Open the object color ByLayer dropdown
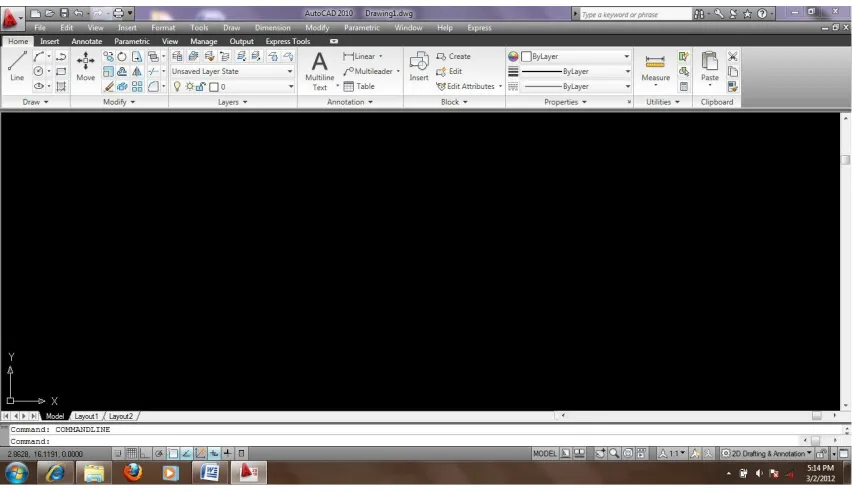854x492 pixels. pos(576,57)
